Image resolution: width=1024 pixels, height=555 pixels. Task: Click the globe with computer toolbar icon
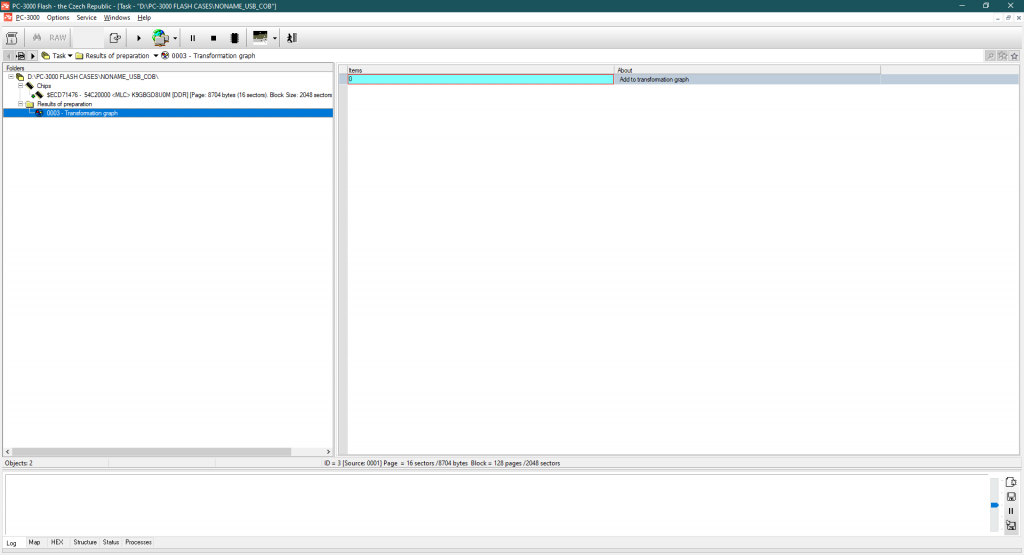click(x=160, y=38)
